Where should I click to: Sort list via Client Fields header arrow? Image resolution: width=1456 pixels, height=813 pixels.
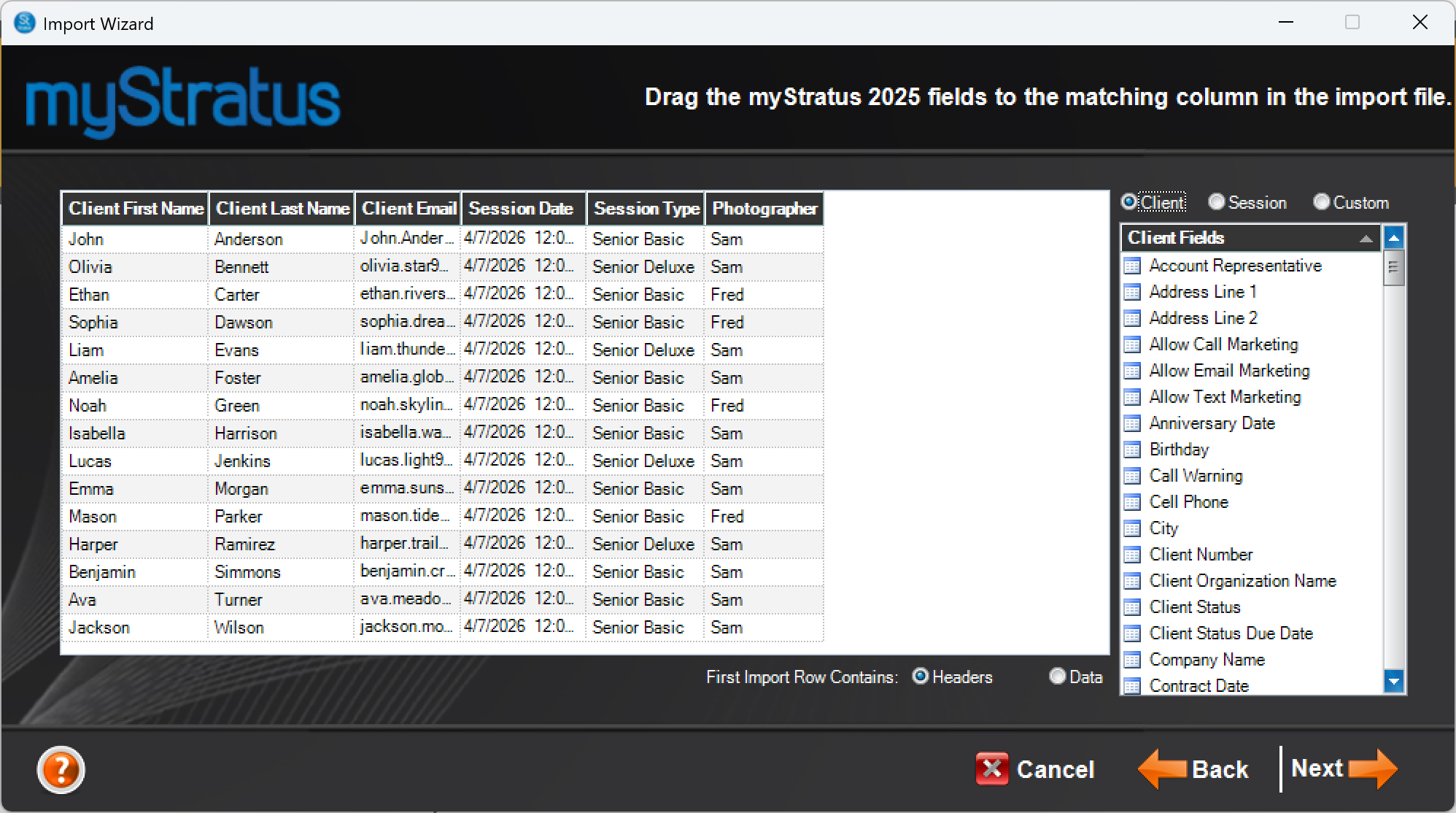pos(1366,239)
